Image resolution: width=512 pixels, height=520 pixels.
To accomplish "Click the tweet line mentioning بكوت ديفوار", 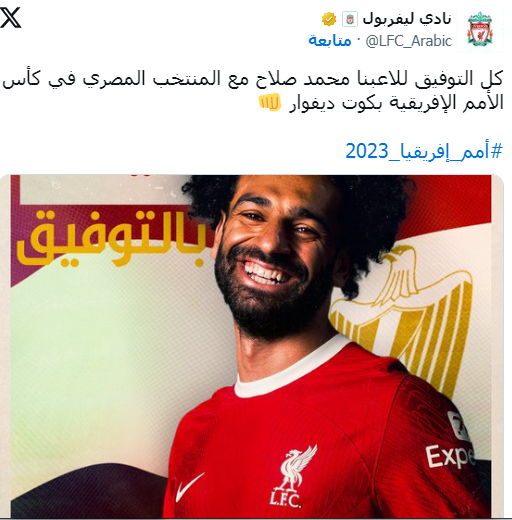I will (x=381, y=103).
